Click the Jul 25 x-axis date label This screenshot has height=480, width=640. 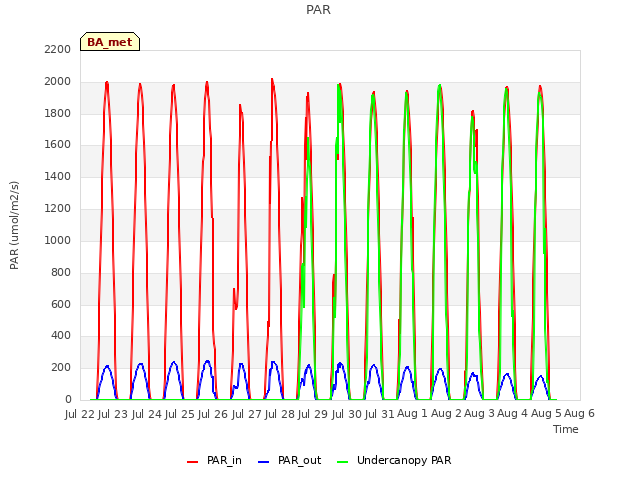pos(180,414)
